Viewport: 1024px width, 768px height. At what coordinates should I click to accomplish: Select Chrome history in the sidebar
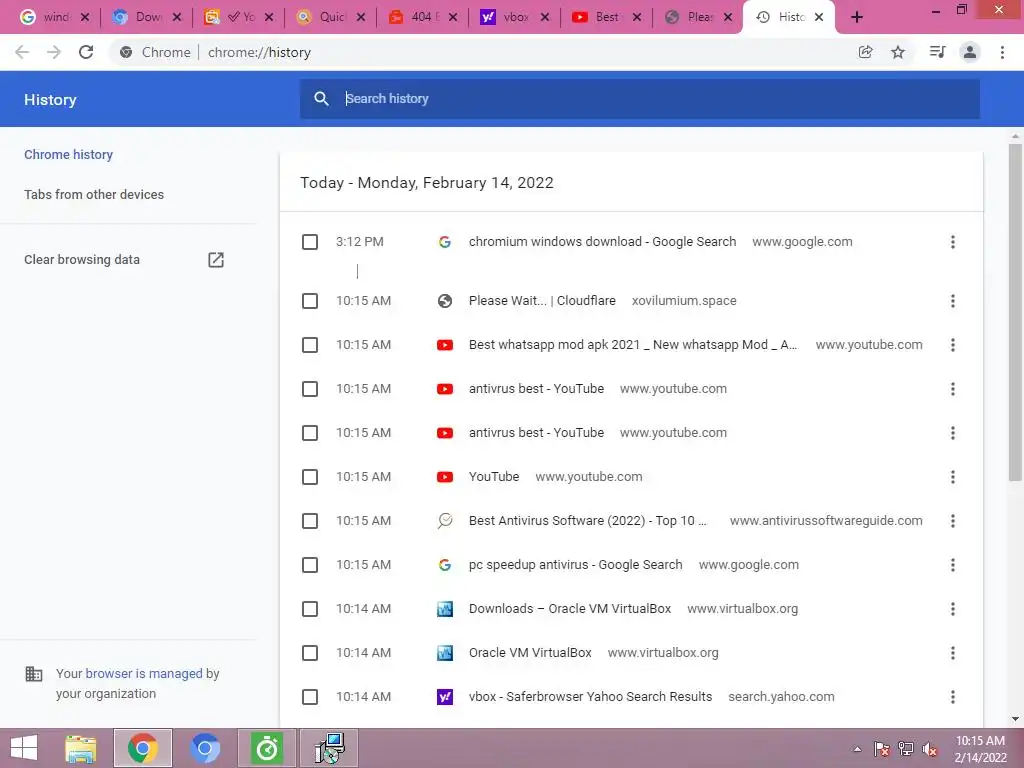[69, 155]
